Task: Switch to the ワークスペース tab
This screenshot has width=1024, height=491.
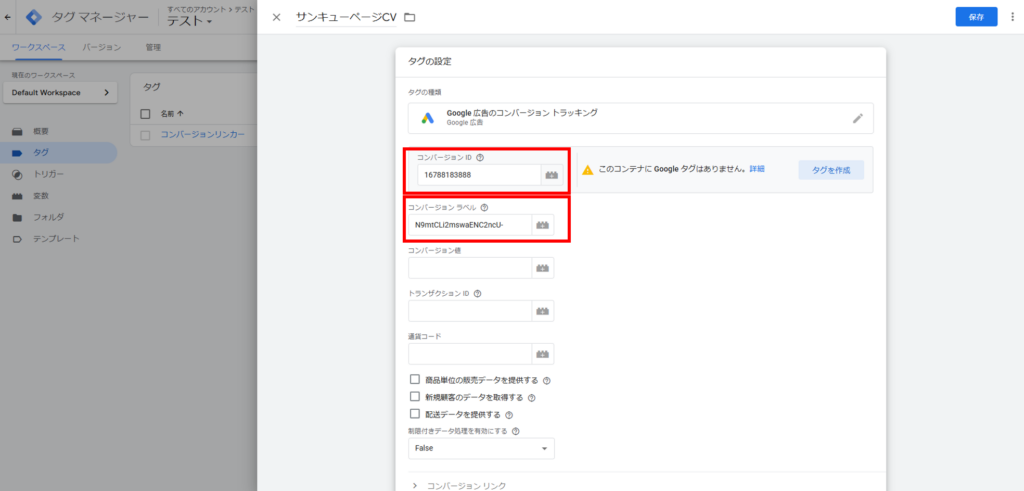Action: point(39,47)
